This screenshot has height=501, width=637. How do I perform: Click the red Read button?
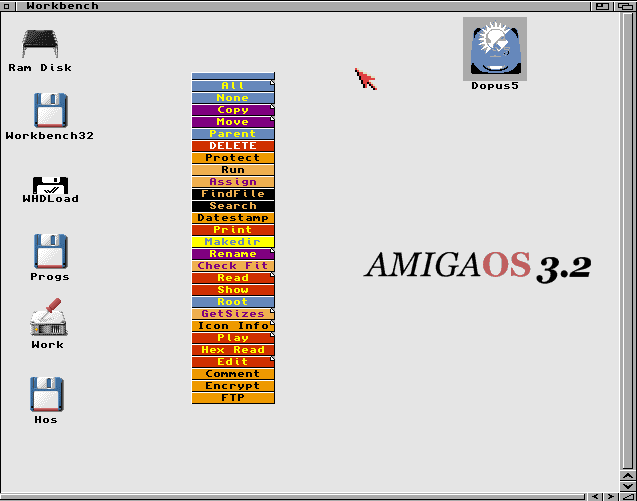click(x=233, y=278)
